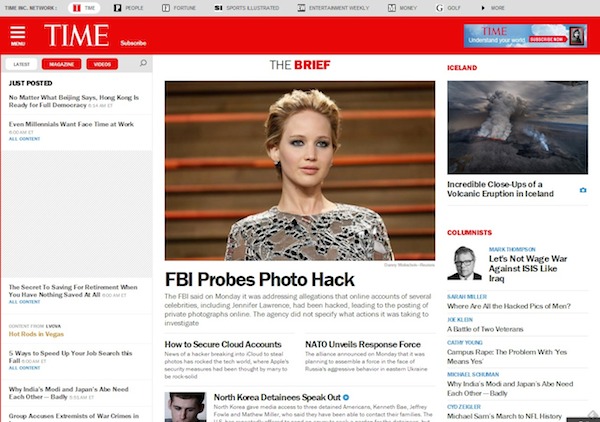Open TIME in the network bar
The image size is (600, 422).
tap(84, 8)
